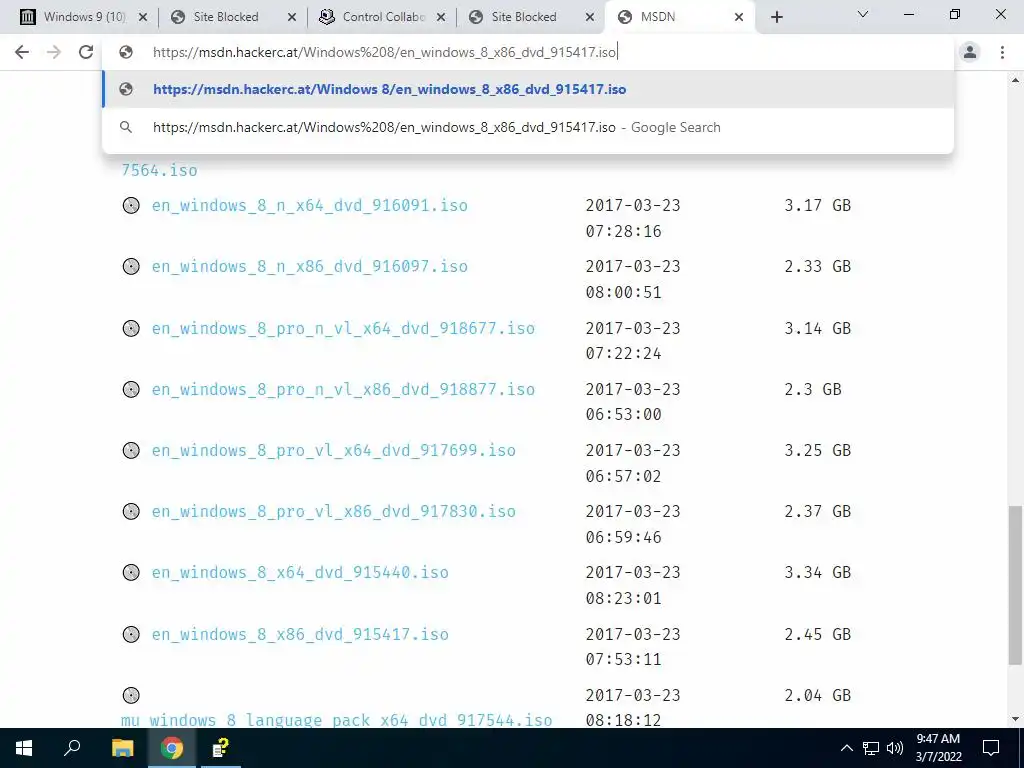Click disc icon beside en_windows_8_pro_vl_x86_dvd_917830.iso
The height and width of the screenshot is (768, 1024).
pos(131,511)
